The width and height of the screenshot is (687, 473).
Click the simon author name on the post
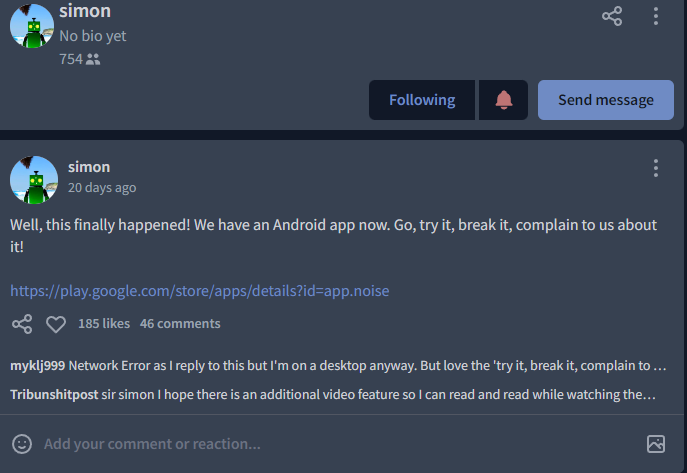[89, 167]
